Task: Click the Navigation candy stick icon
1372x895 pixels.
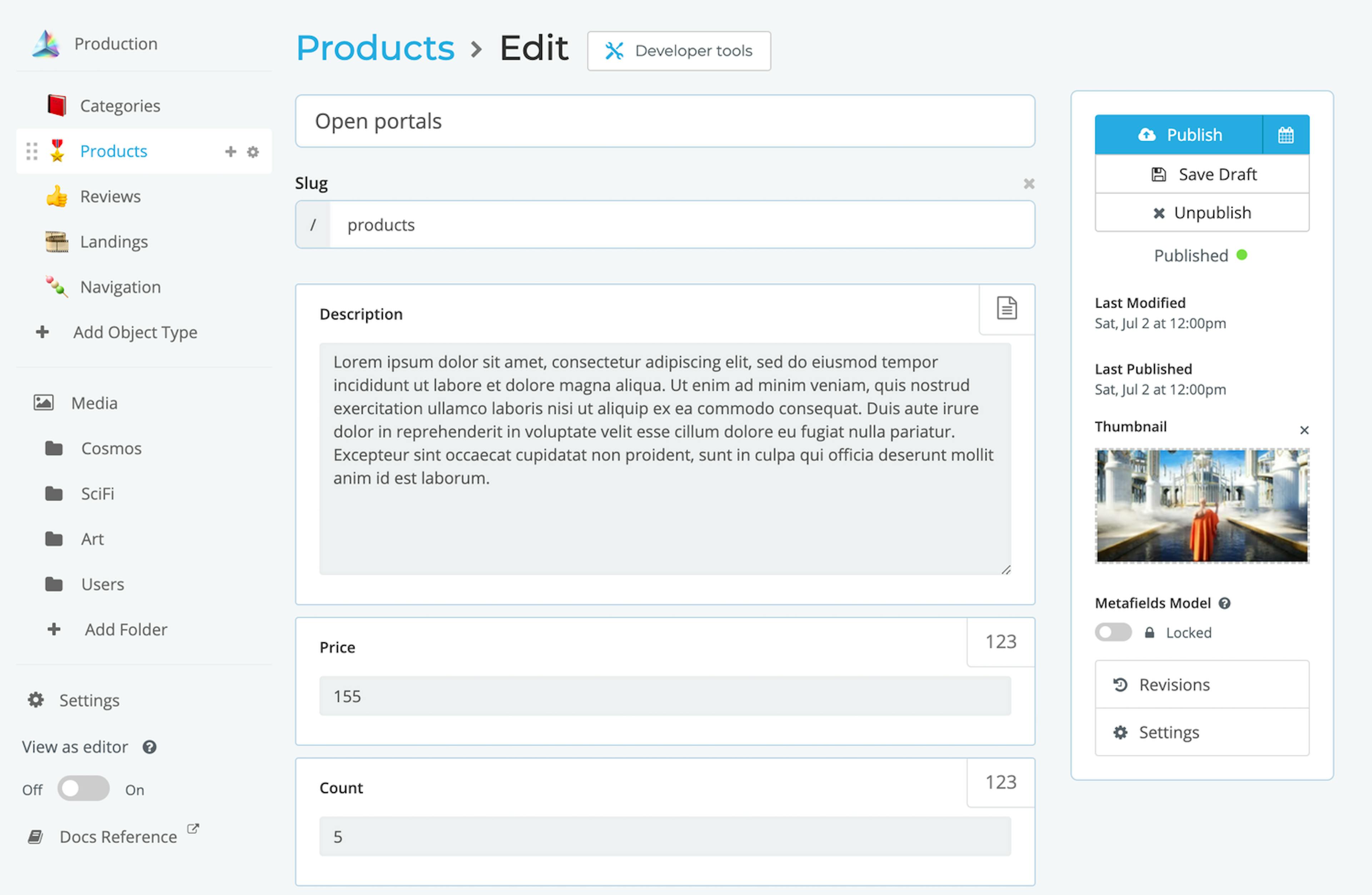Action: point(56,286)
